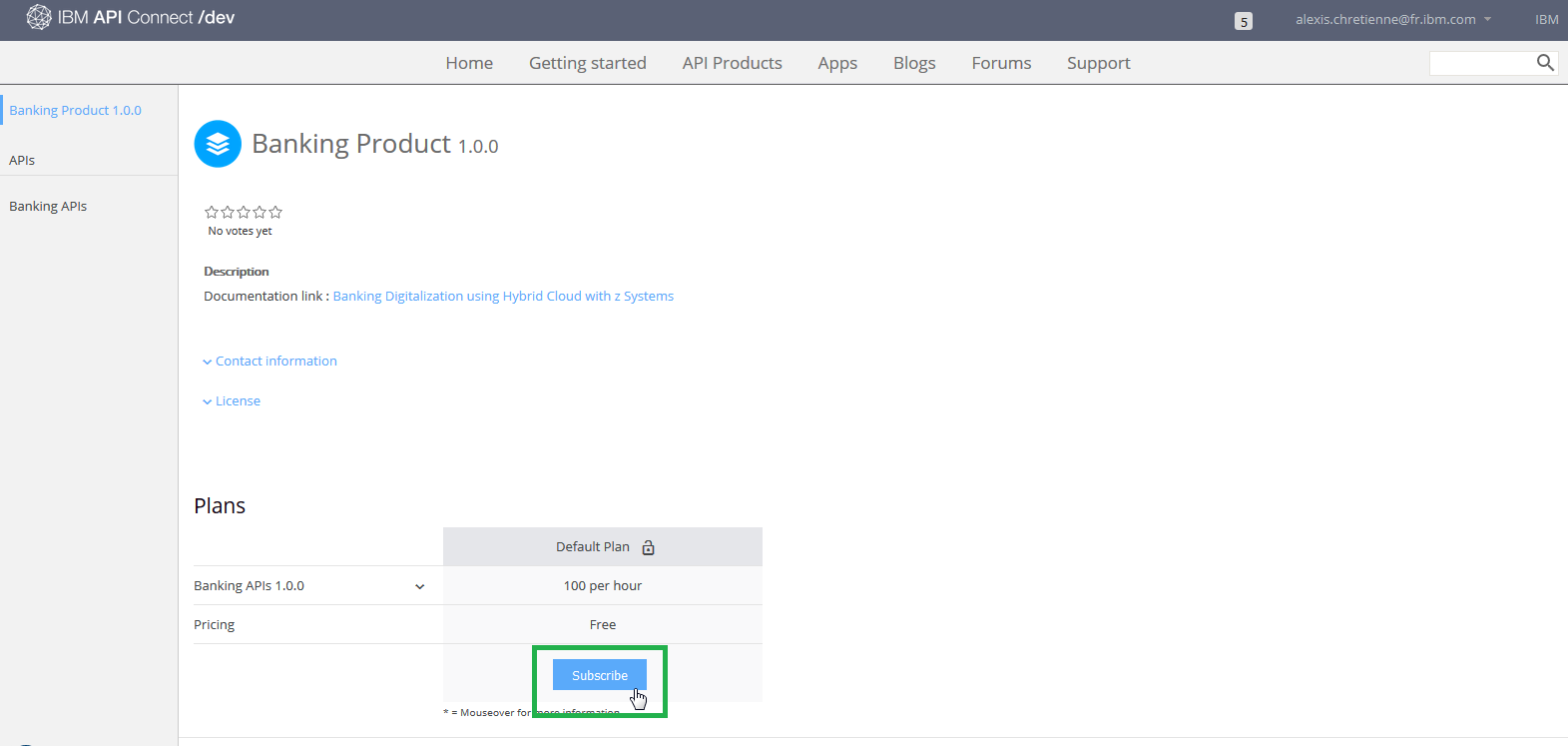Open the notifications badge showing 5

point(1244,21)
